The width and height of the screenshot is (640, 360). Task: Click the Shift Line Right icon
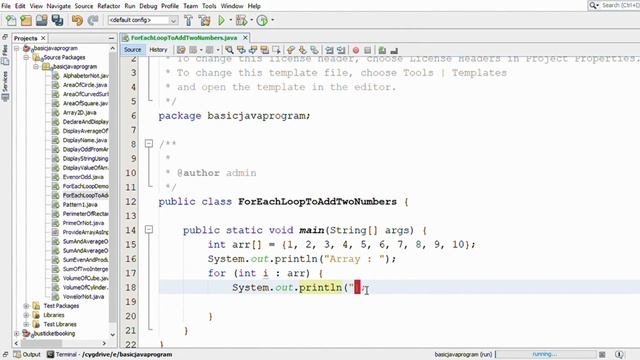[341, 50]
